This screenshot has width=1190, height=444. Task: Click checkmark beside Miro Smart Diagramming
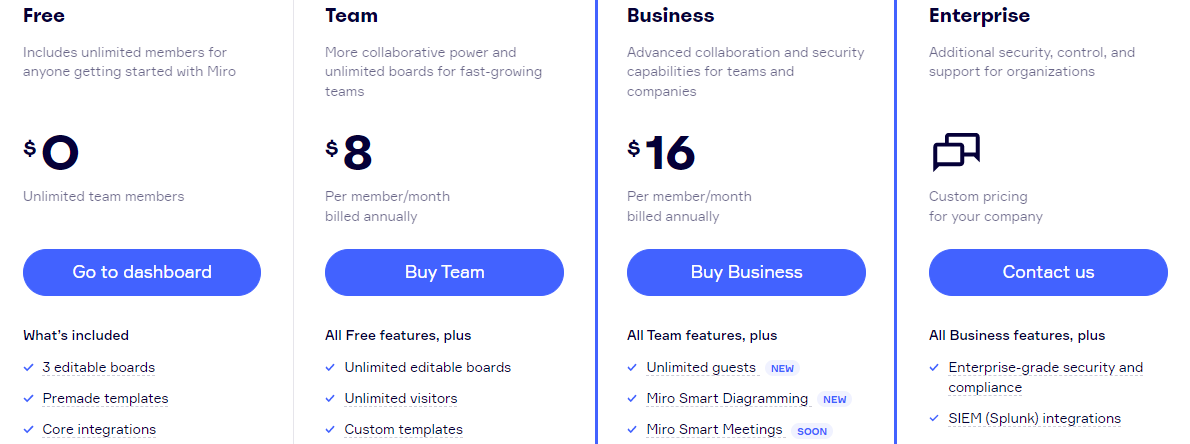(632, 398)
